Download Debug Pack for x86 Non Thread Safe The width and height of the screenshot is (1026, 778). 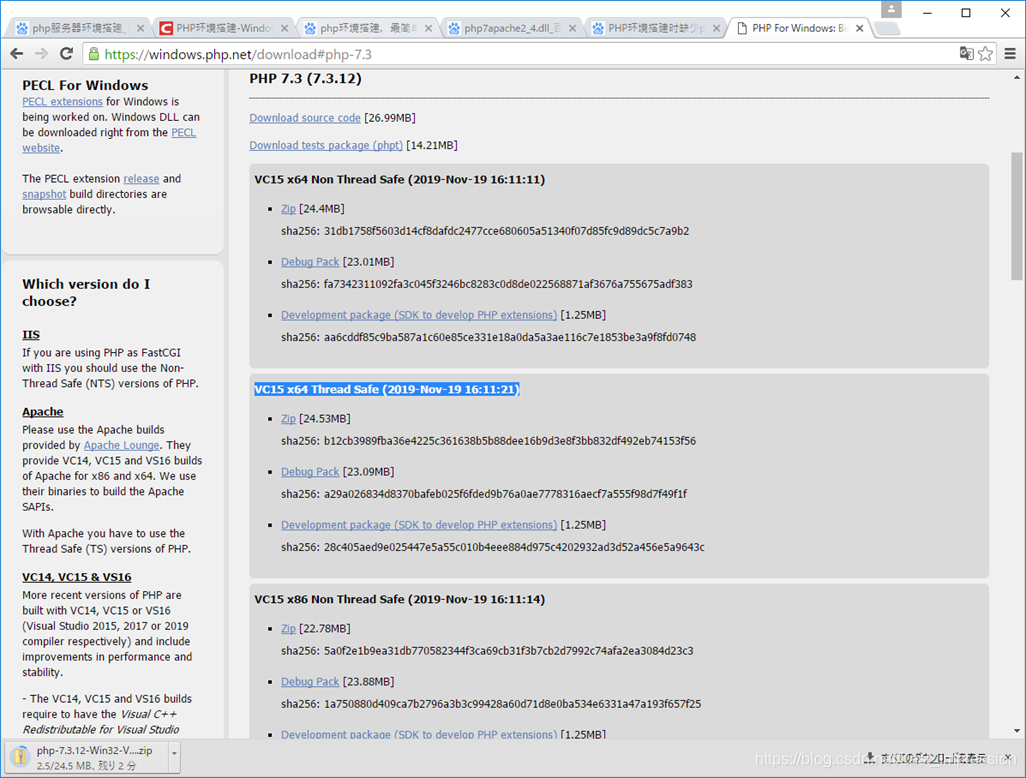click(310, 682)
